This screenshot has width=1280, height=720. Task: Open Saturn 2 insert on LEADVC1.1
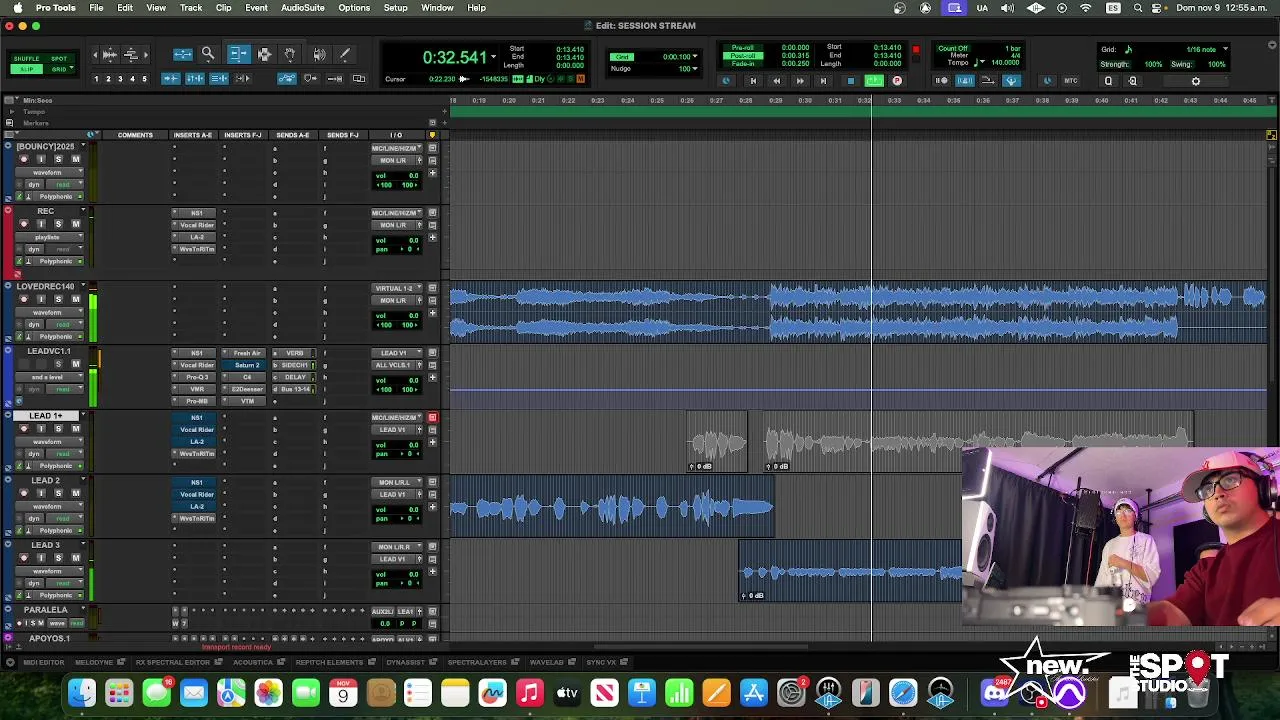click(x=246, y=365)
